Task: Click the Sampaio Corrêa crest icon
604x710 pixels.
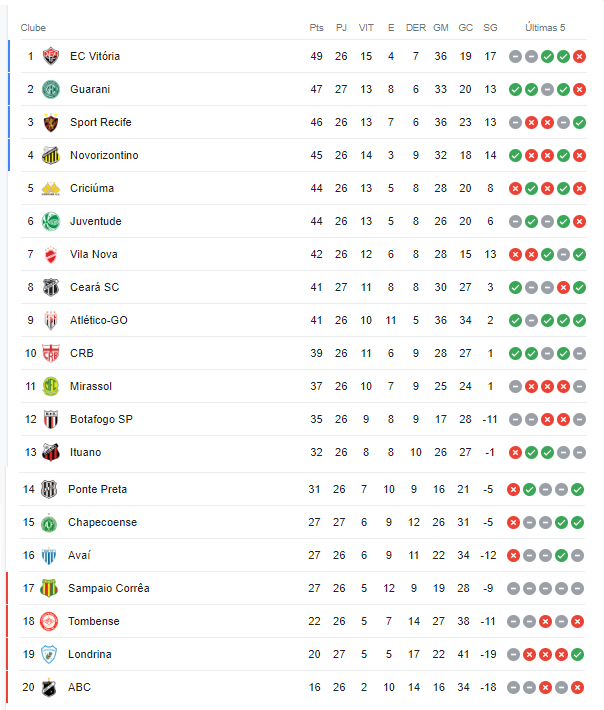Action: (49, 588)
